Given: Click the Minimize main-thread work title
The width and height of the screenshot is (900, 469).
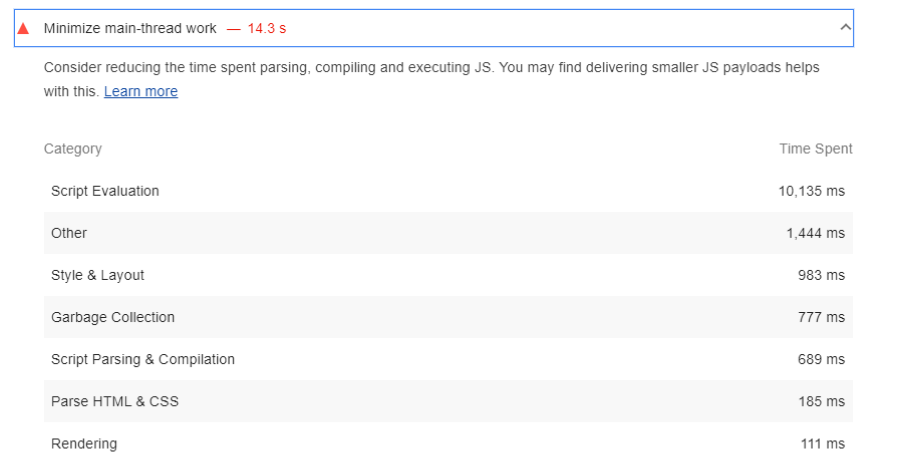Looking at the screenshot, I should point(130,28).
